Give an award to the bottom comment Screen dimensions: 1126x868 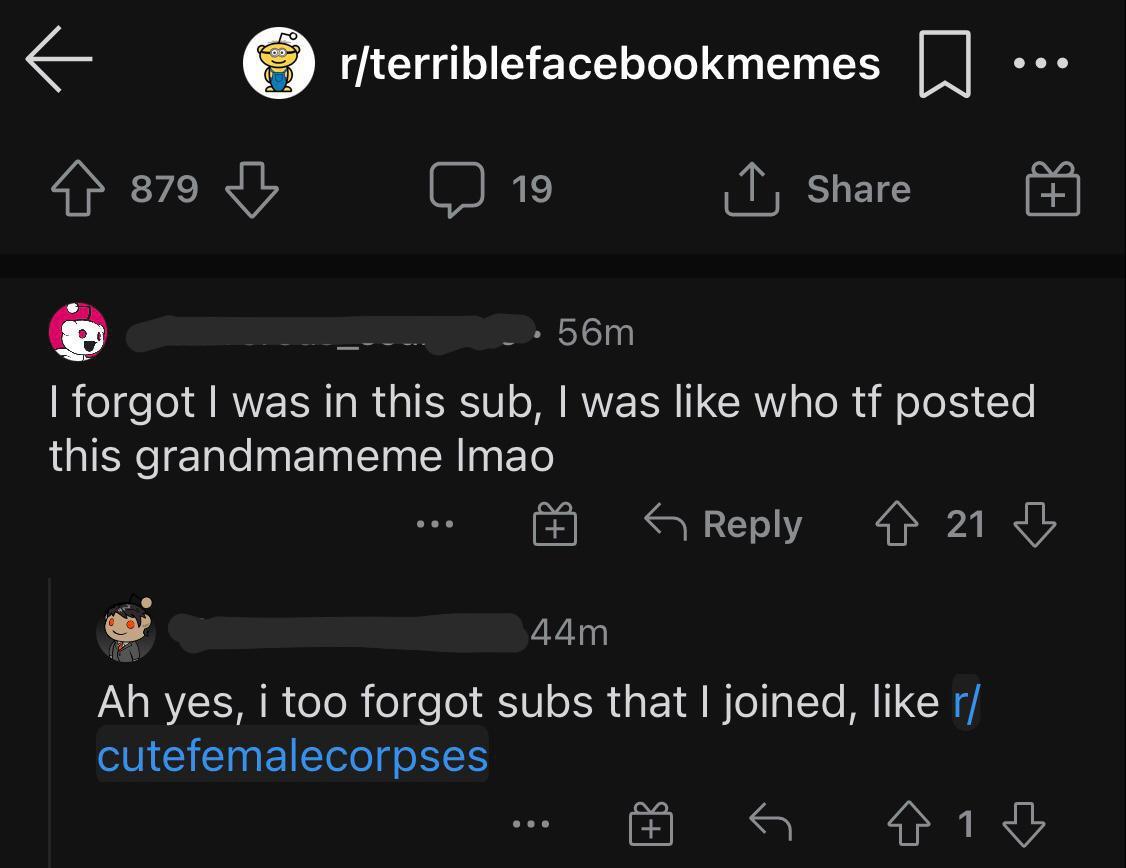click(x=649, y=823)
